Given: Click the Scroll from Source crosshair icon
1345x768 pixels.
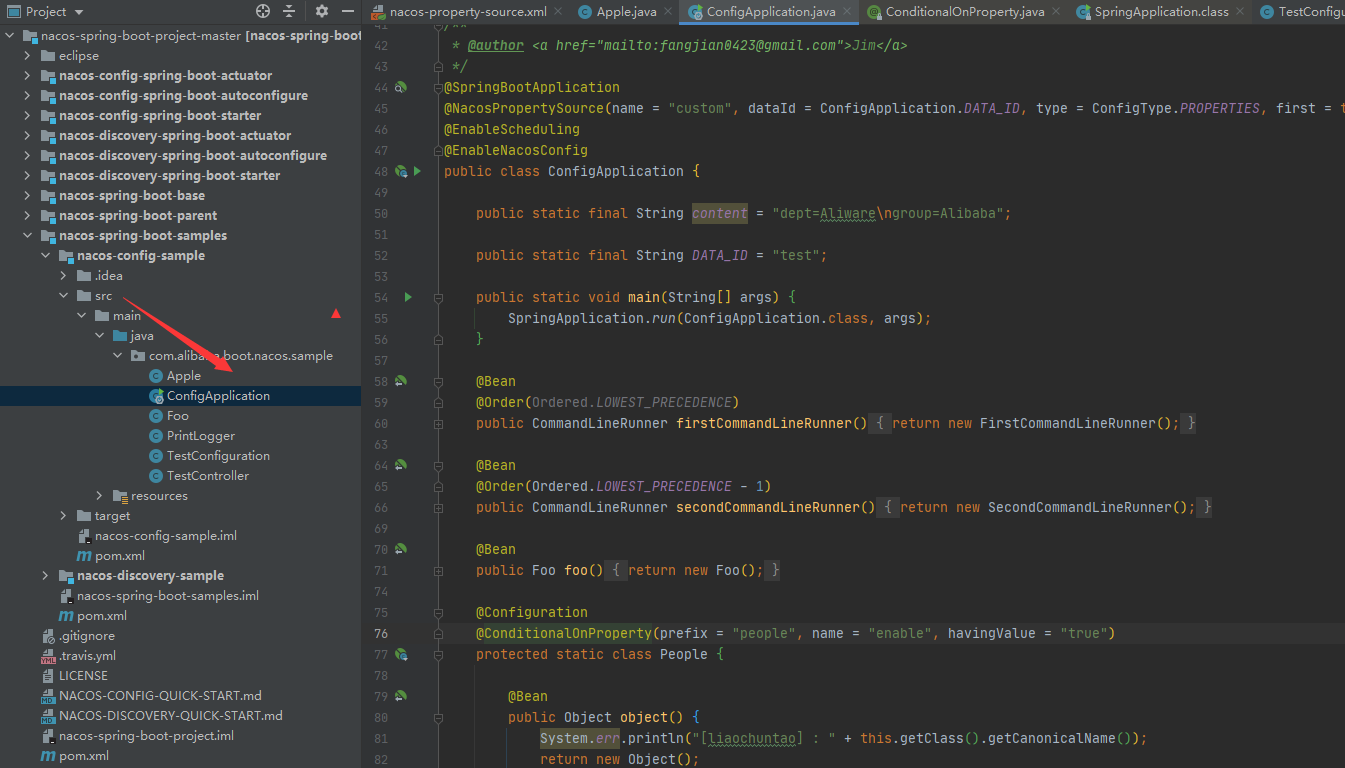Looking at the screenshot, I should (x=262, y=10).
